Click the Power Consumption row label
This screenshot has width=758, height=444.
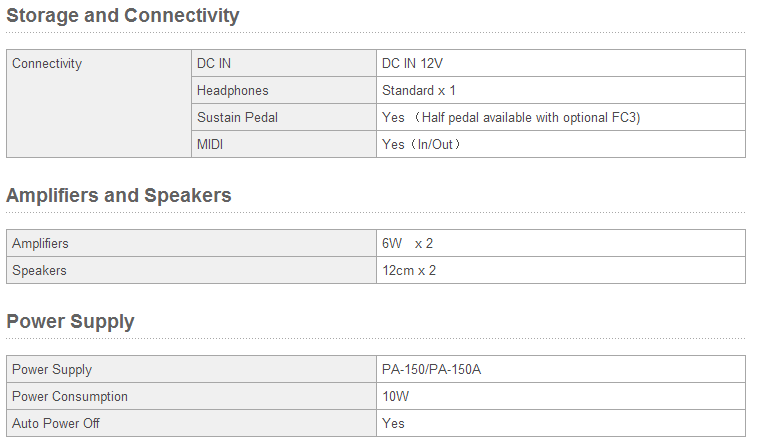pos(70,397)
